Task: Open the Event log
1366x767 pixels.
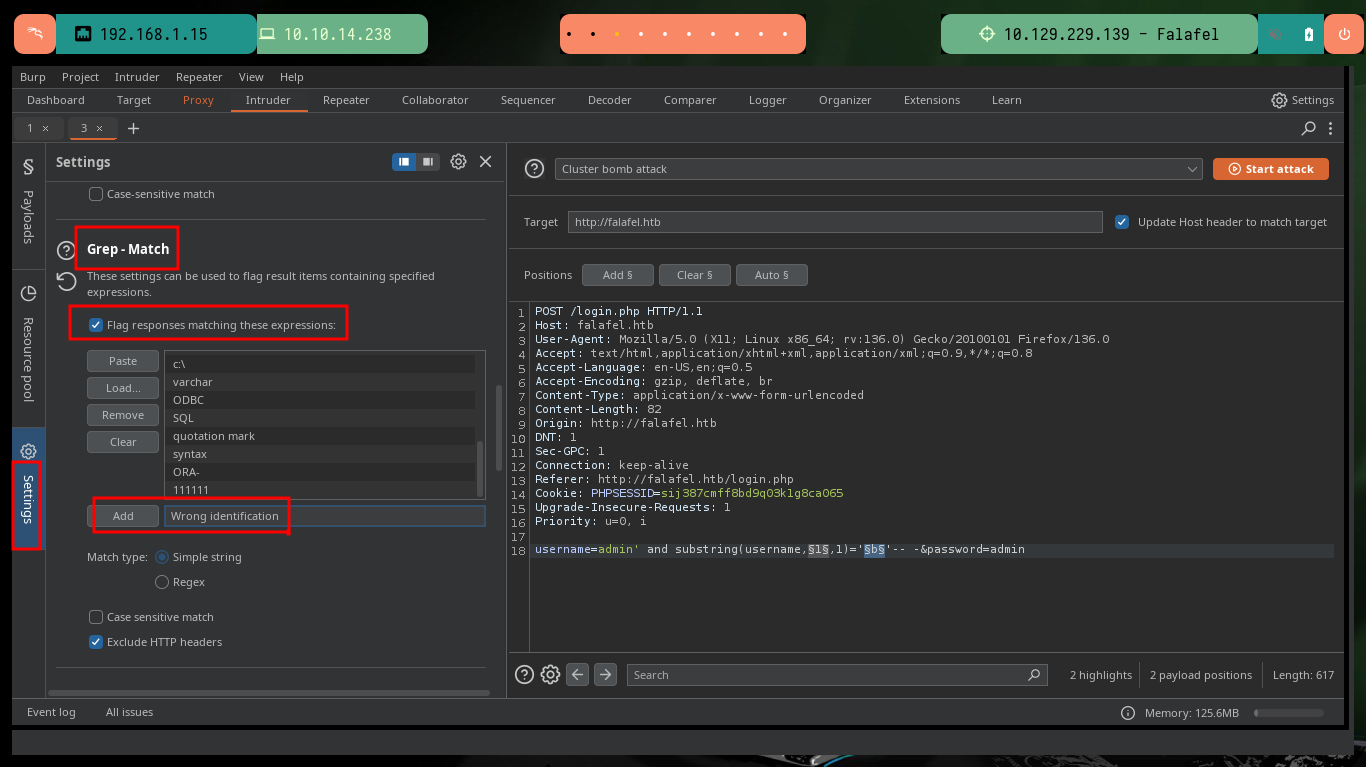Action: point(51,712)
